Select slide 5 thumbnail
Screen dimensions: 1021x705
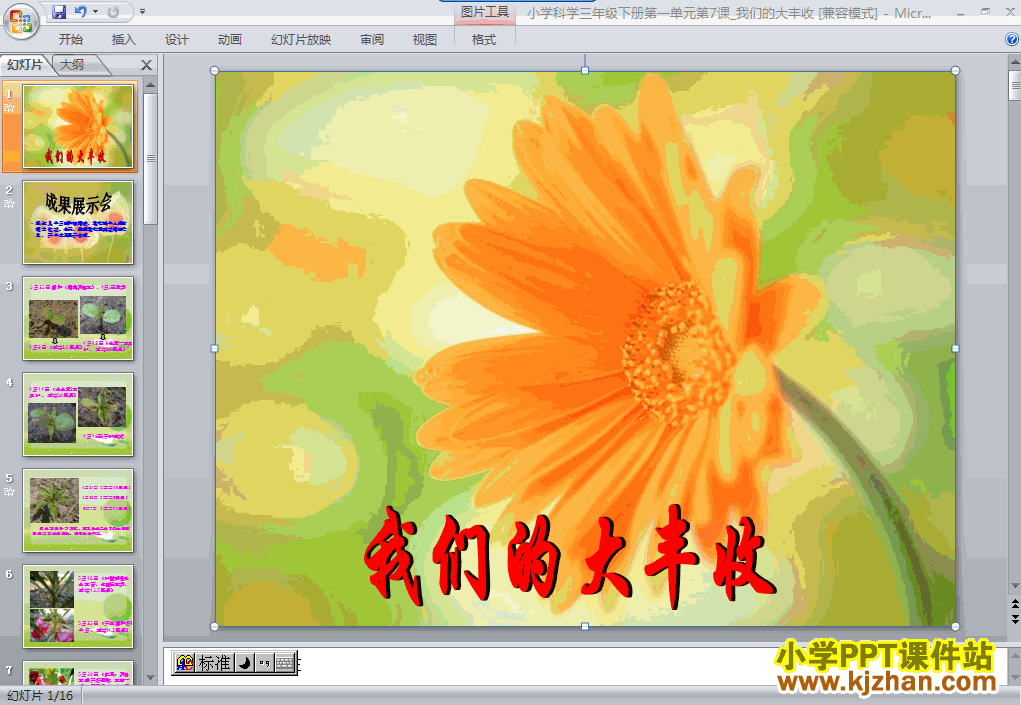coord(78,510)
